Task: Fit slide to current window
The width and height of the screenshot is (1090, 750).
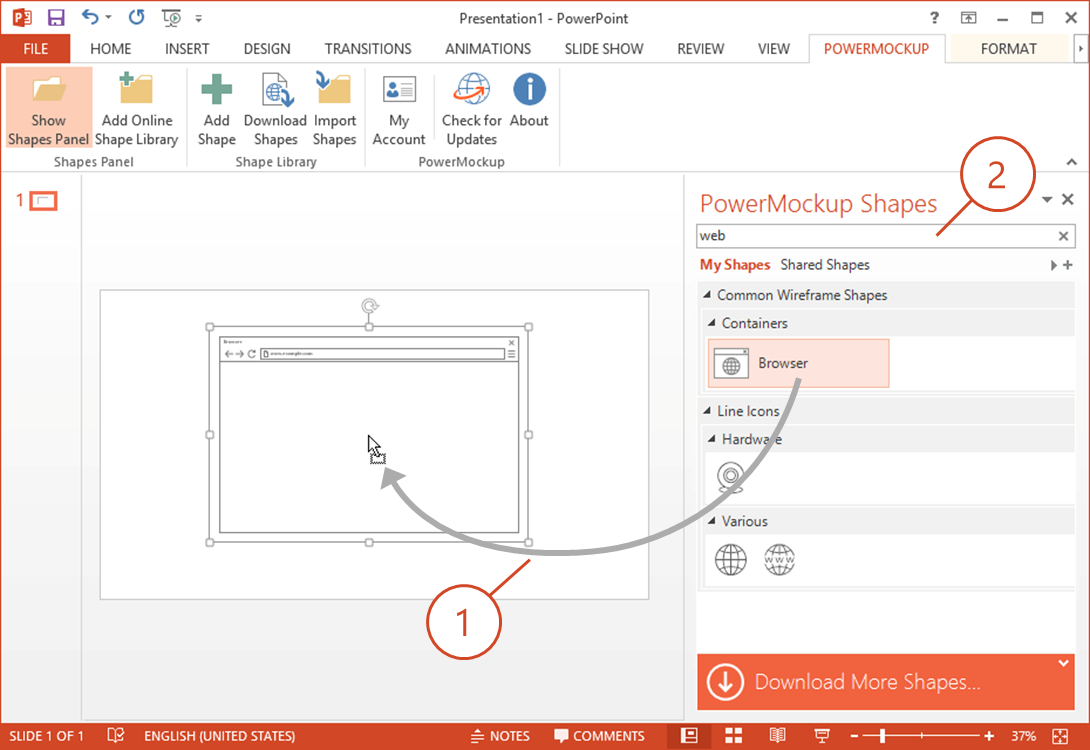Action: 1060,735
